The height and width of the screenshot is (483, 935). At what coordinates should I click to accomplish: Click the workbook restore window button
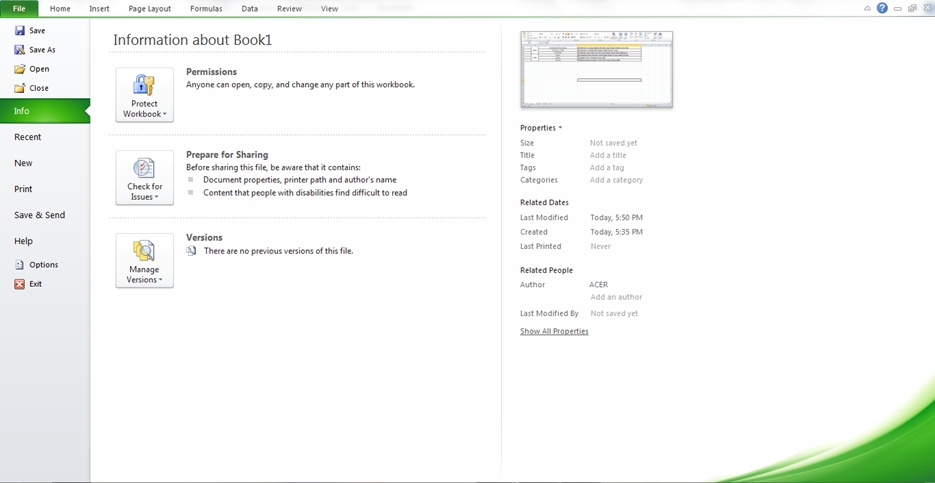pos(912,8)
